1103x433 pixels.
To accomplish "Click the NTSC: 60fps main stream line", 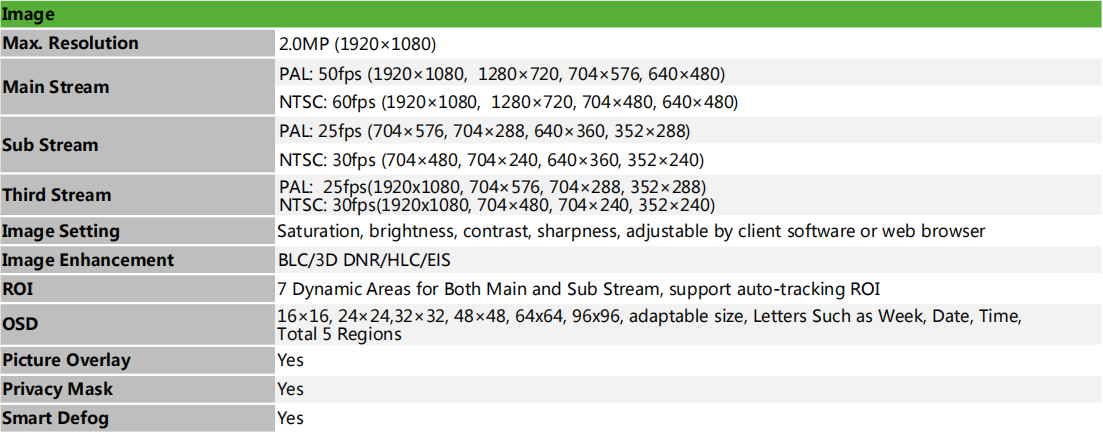I will click(508, 103).
